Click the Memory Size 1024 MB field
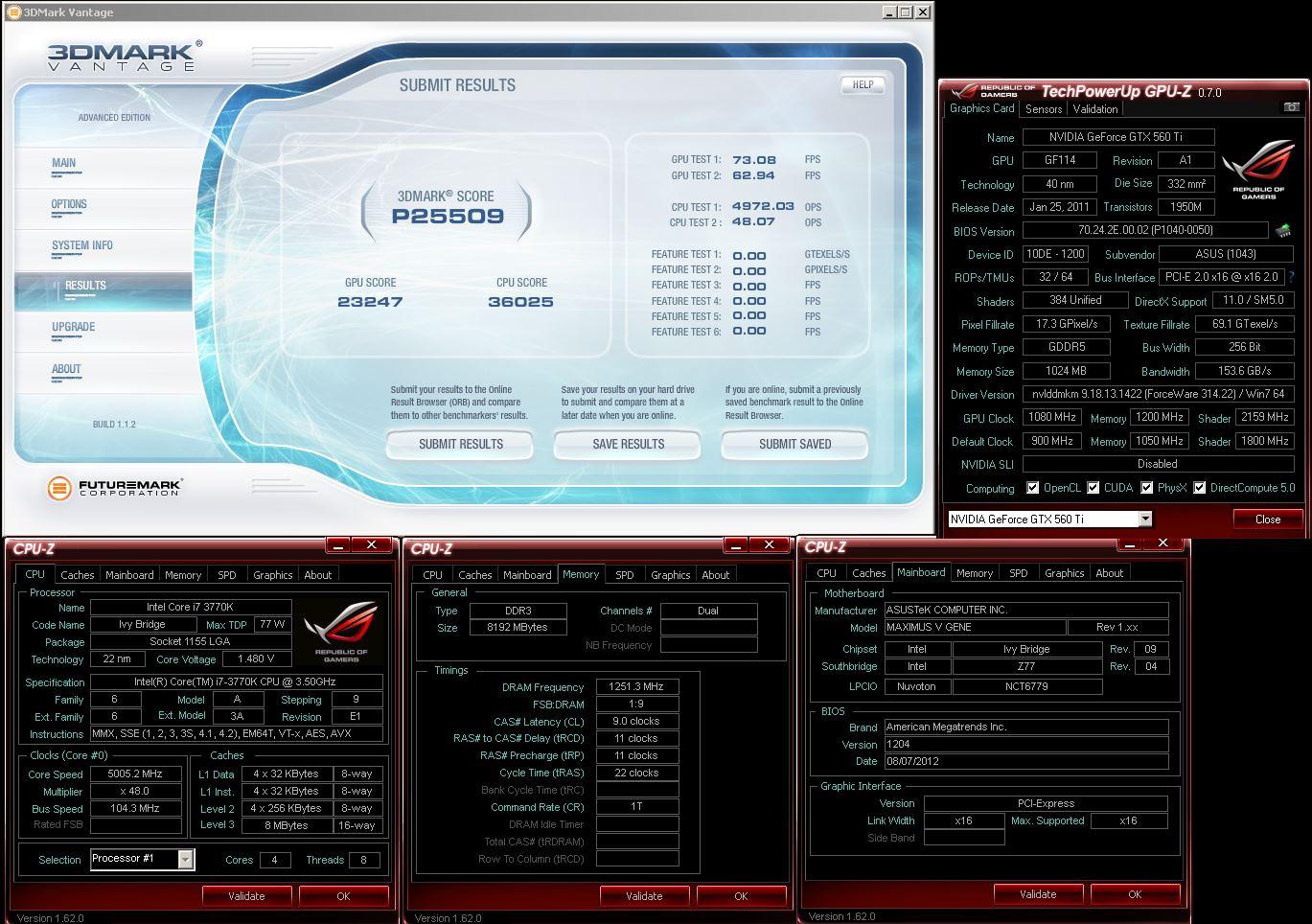 pyautogui.click(x=1066, y=371)
